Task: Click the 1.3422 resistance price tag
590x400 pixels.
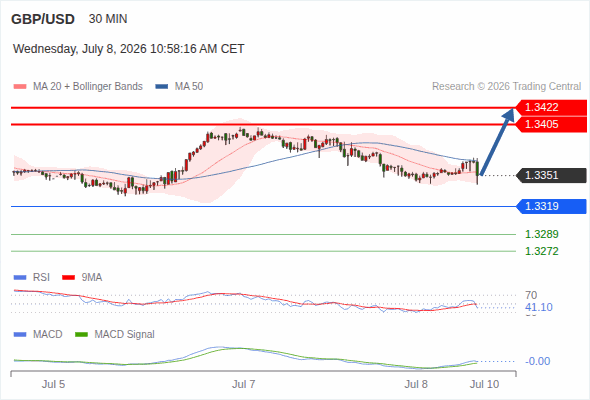Action: point(551,107)
